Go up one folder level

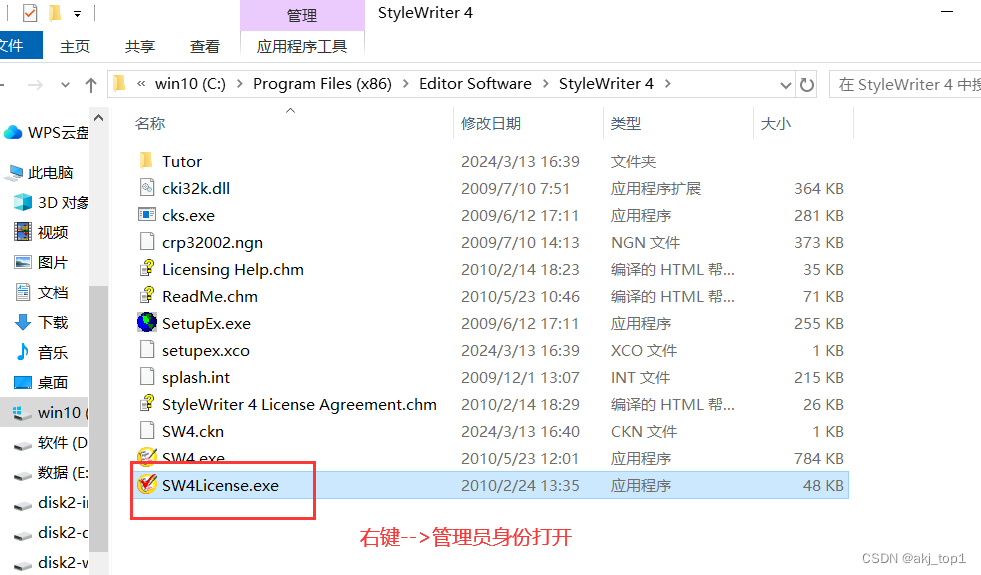point(91,84)
